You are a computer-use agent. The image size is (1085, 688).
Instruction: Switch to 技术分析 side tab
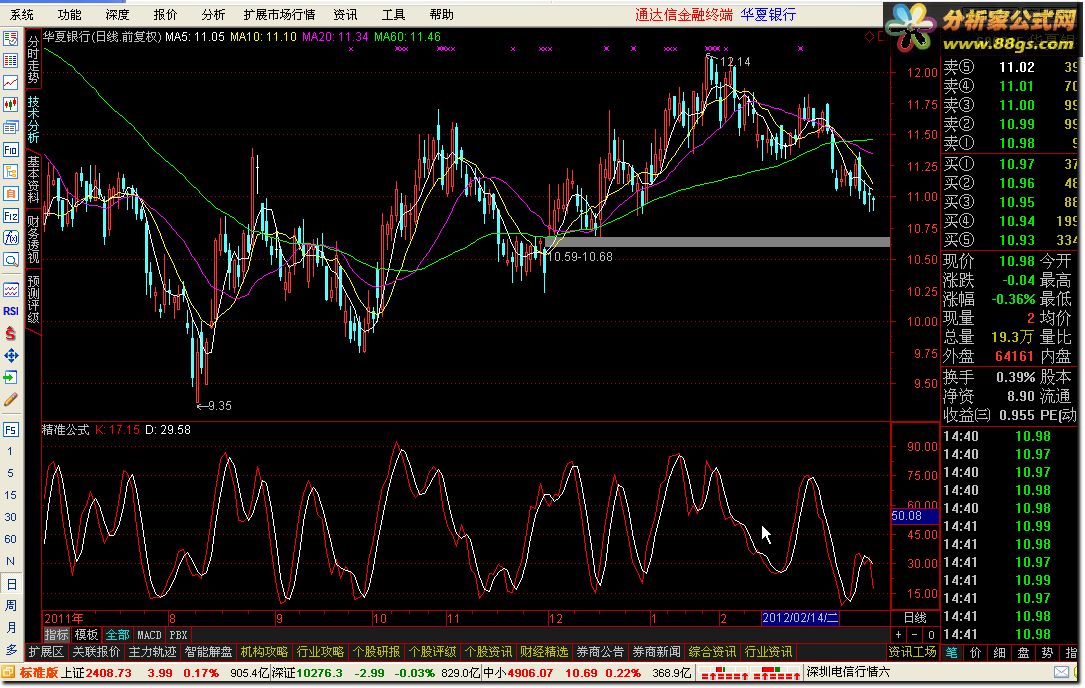(33, 119)
